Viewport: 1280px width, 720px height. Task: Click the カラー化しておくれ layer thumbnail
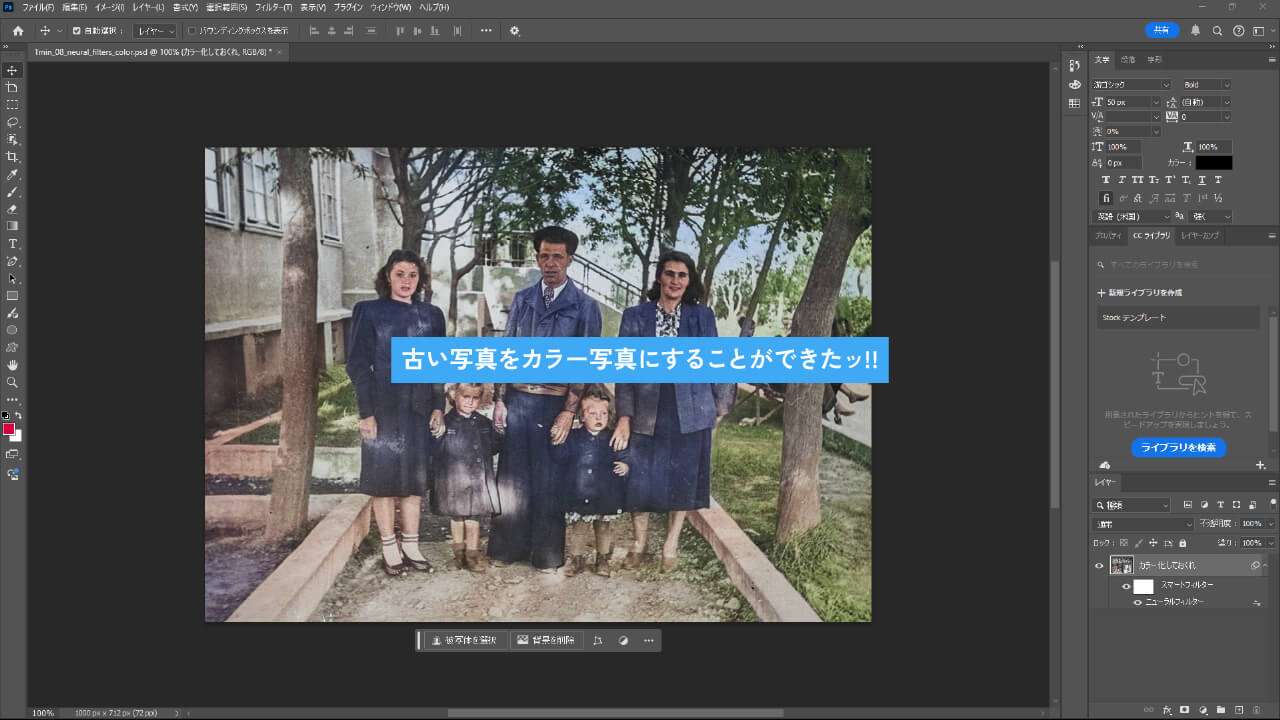tap(1121, 566)
